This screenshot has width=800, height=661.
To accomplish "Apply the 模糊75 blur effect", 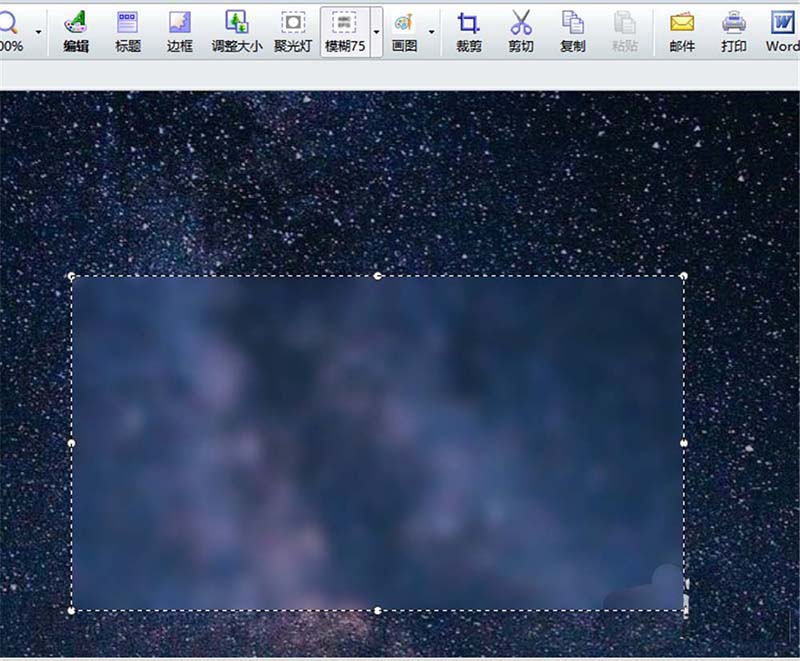I will (x=345, y=32).
